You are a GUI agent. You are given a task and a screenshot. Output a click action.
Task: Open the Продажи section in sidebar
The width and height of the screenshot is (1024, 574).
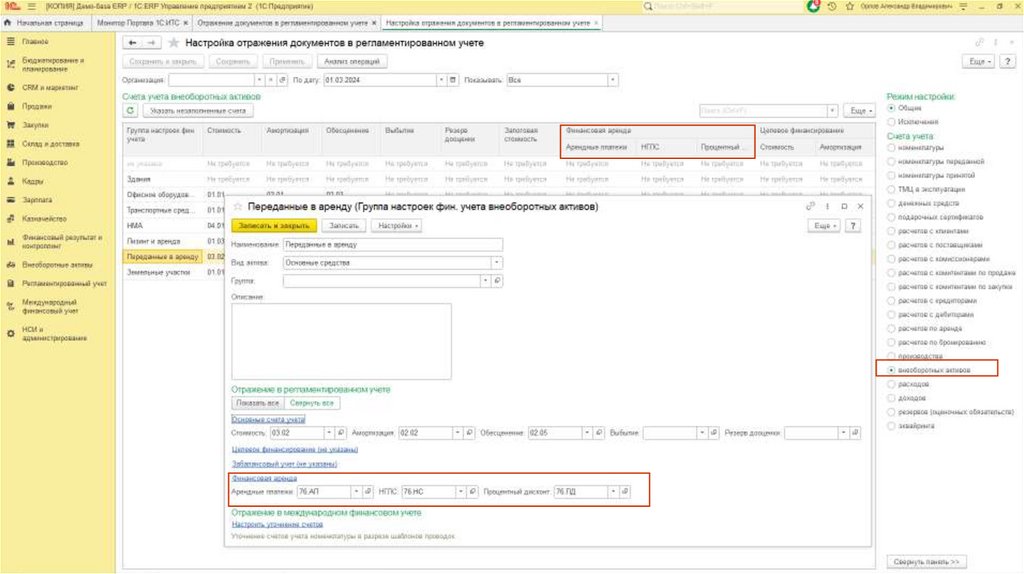point(37,106)
